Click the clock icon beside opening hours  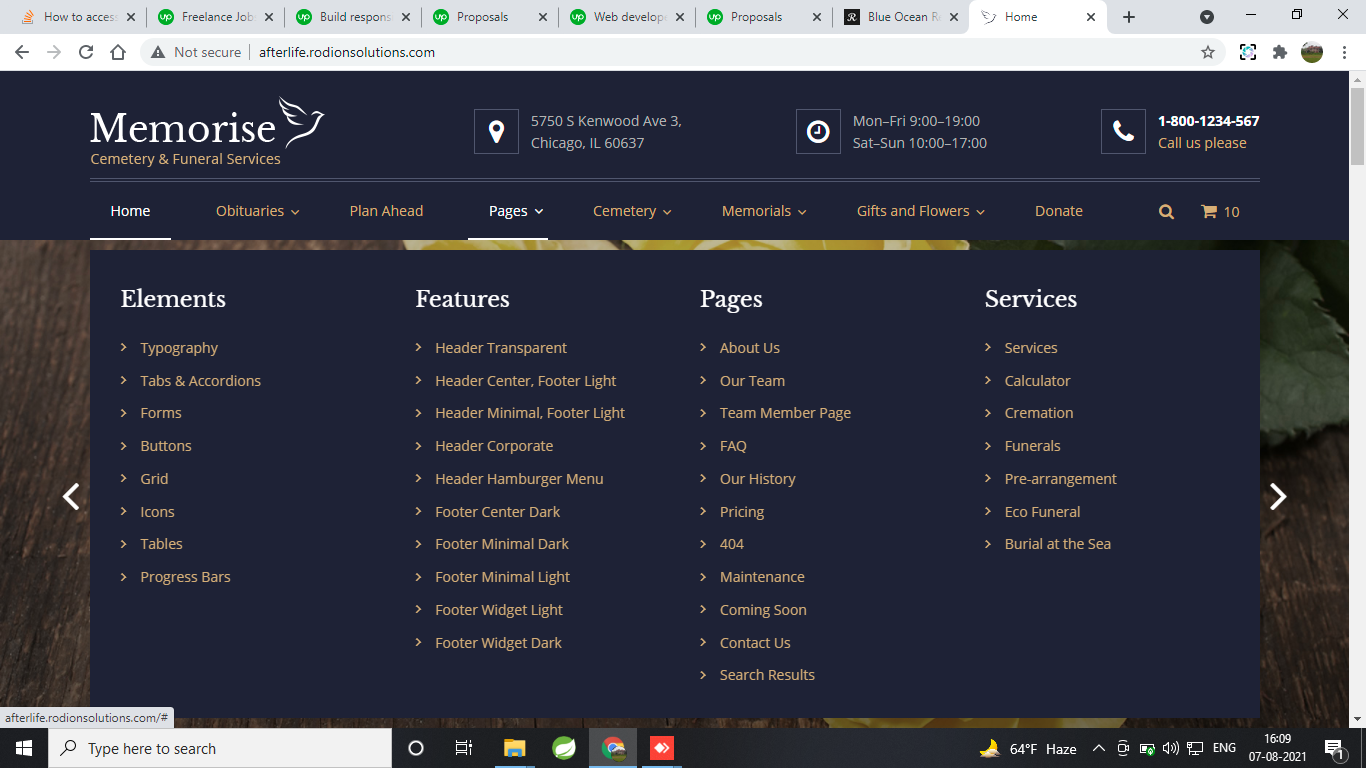coord(818,131)
